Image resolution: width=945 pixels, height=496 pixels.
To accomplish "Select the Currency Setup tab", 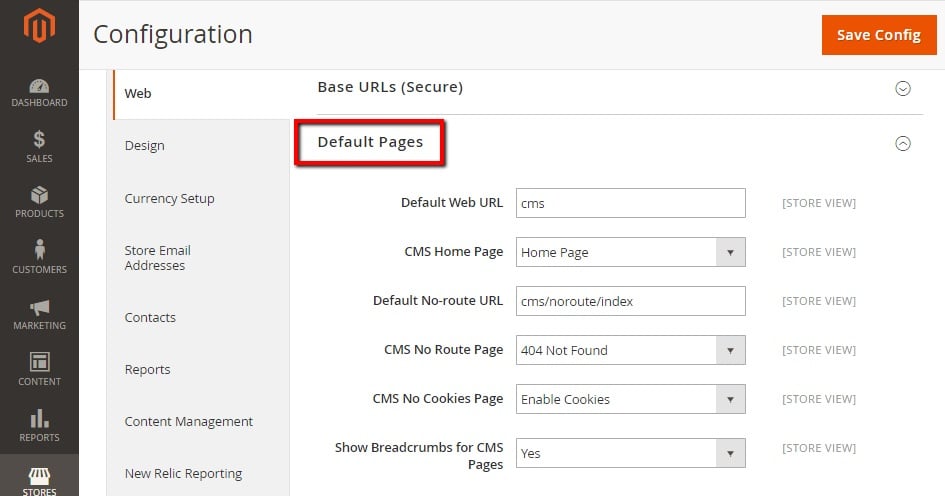I will coord(169,198).
